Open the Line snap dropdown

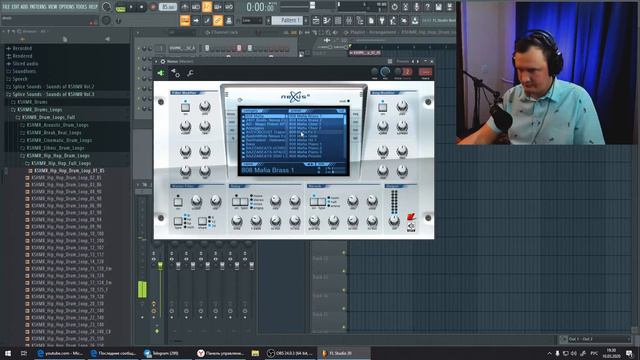point(252,20)
